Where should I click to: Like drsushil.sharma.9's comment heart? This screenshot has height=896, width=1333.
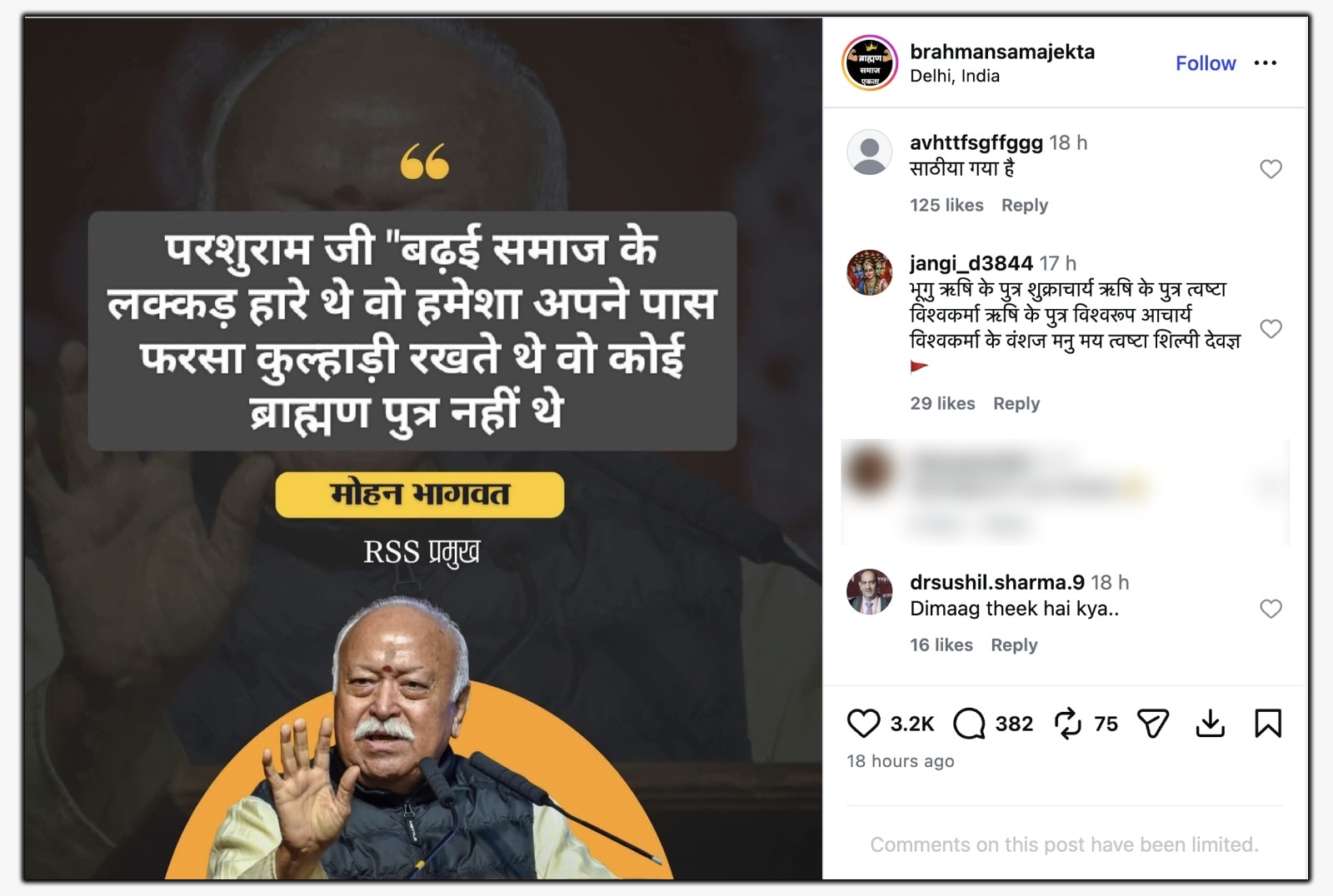(x=1271, y=609)
